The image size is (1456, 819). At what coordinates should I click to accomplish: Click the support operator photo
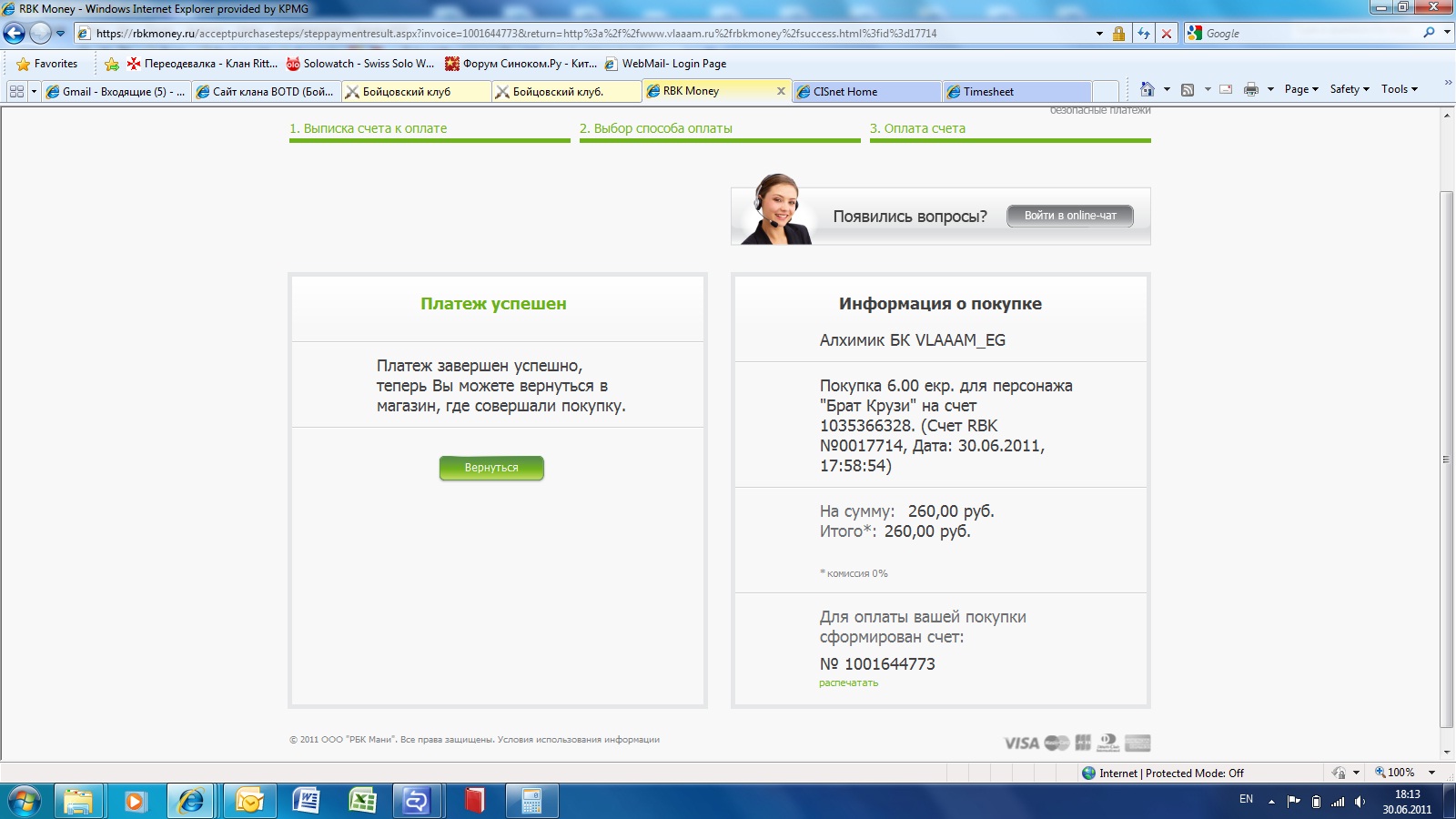coord(776,209)
